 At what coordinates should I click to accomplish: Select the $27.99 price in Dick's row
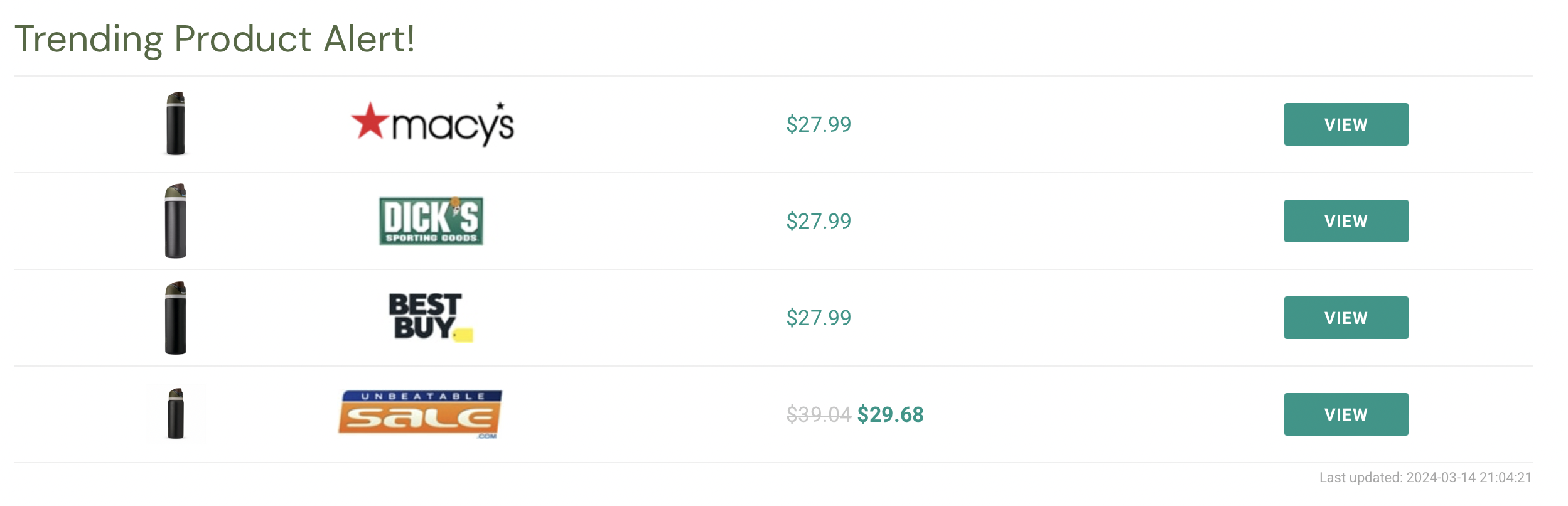pyautogui.click(x=819, y=221)
